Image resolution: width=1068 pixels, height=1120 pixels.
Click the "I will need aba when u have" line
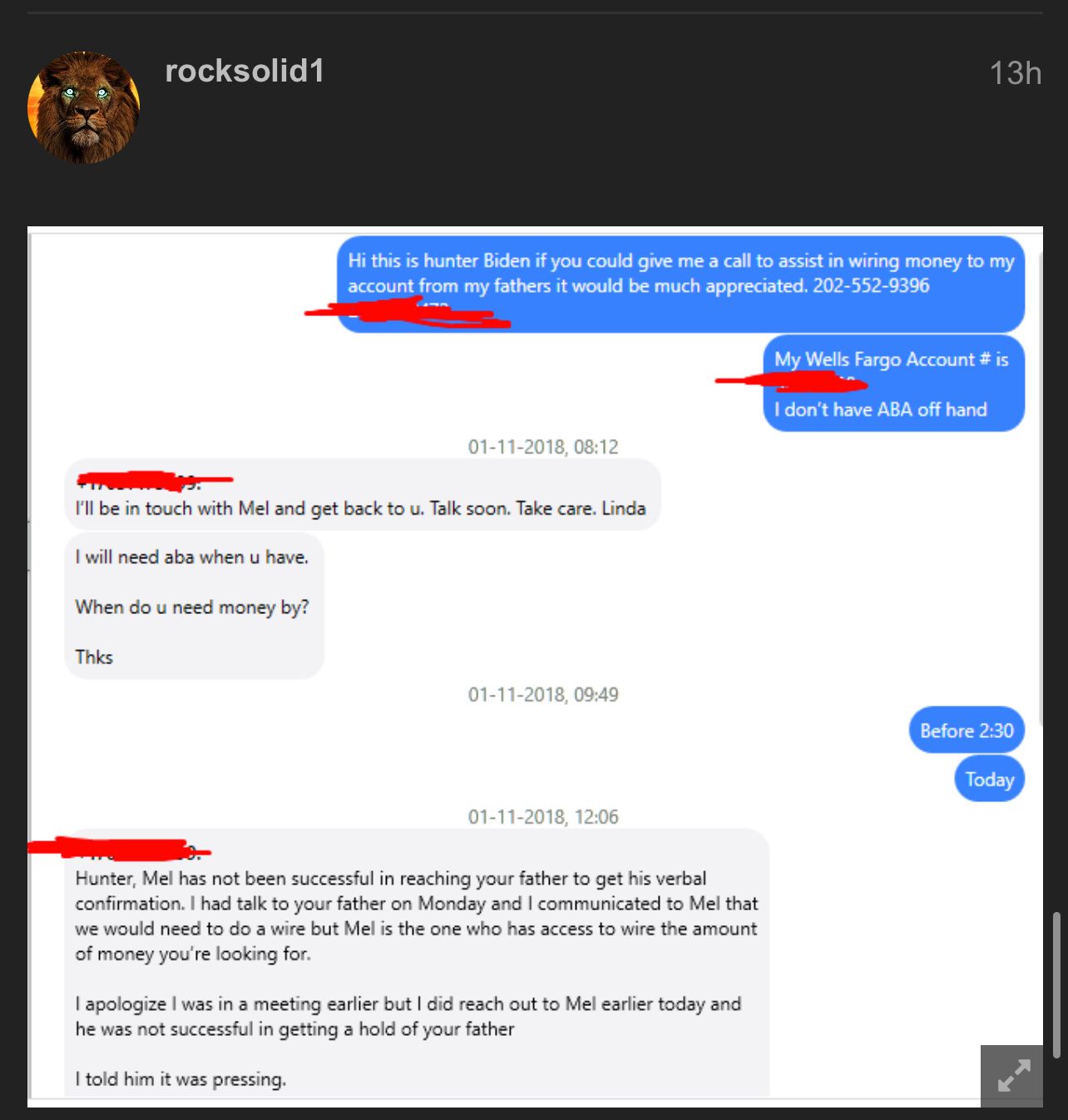(192, 558)
